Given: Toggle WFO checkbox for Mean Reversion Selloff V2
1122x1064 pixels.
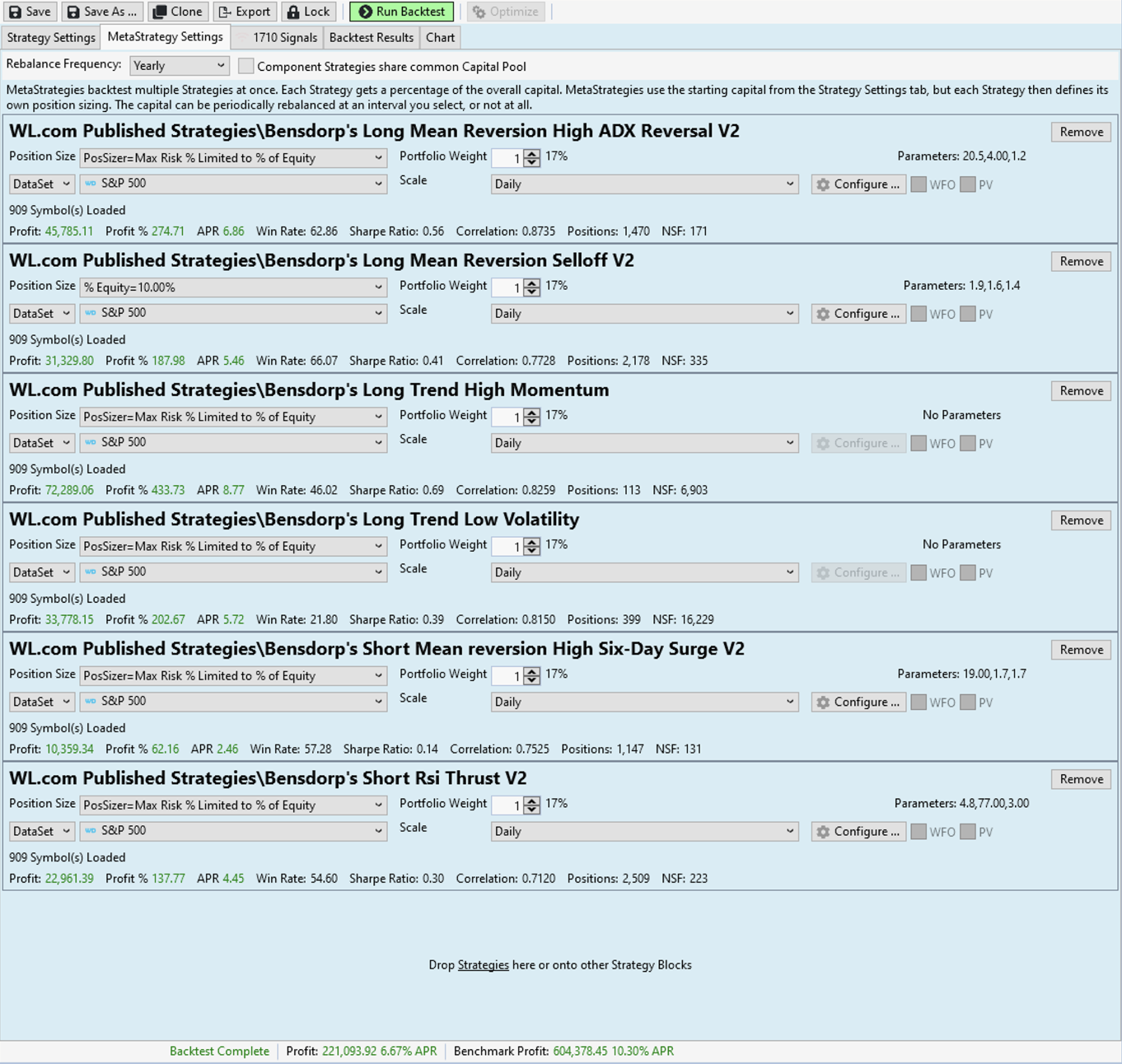Looking at the screenshot, I should (x=919, y=314).
